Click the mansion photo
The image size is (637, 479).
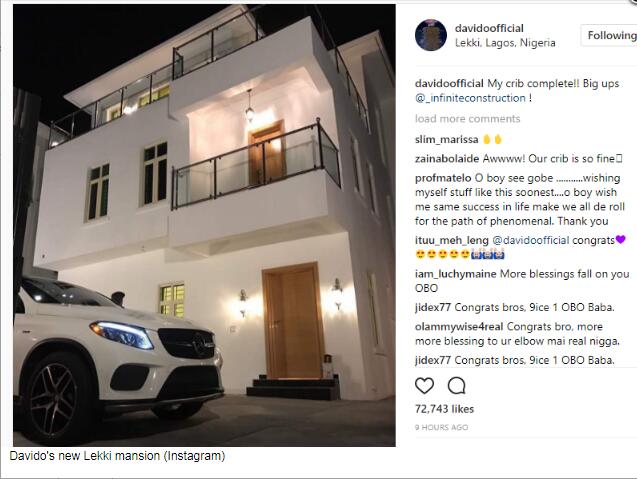coord(204,225)
